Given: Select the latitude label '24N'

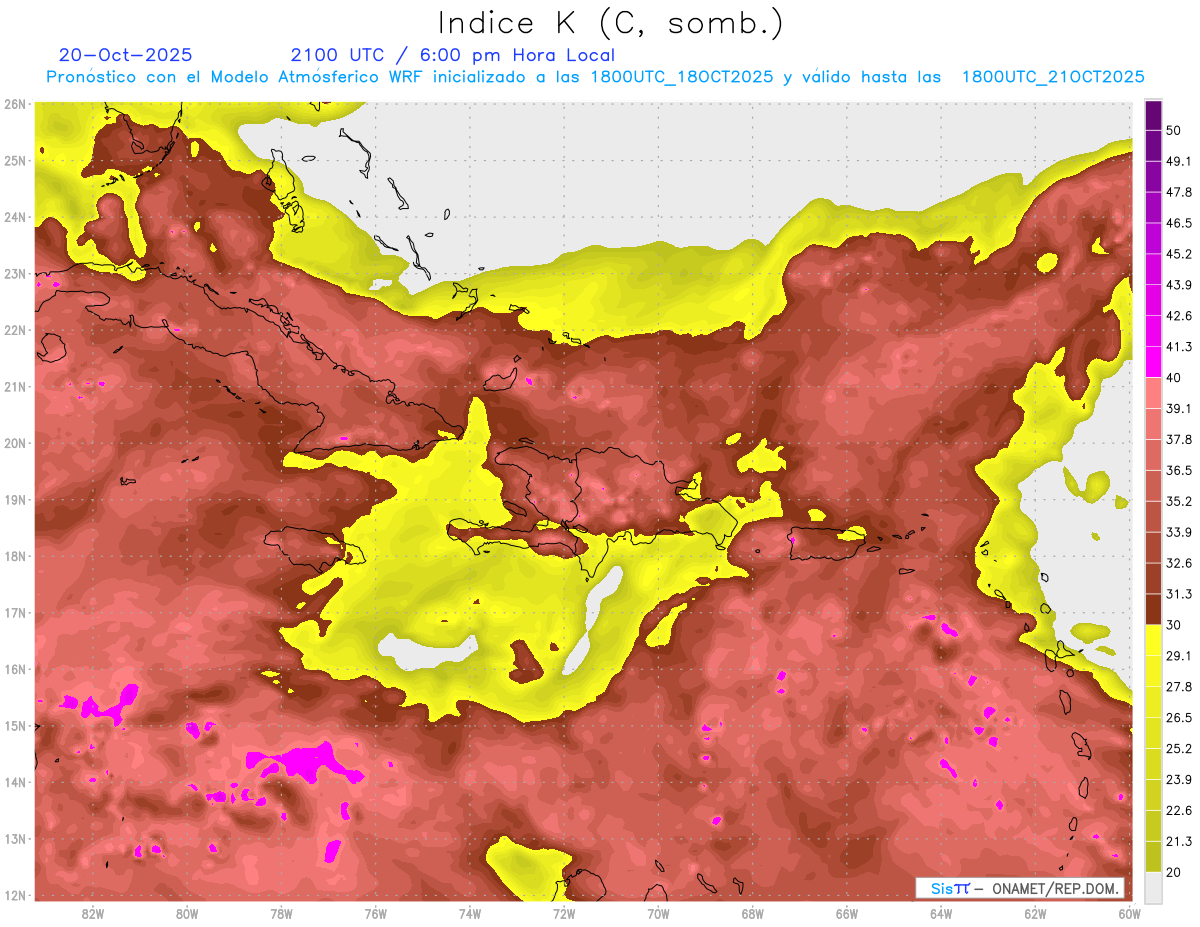Looking at the screenshot, I should click(15, 217).
